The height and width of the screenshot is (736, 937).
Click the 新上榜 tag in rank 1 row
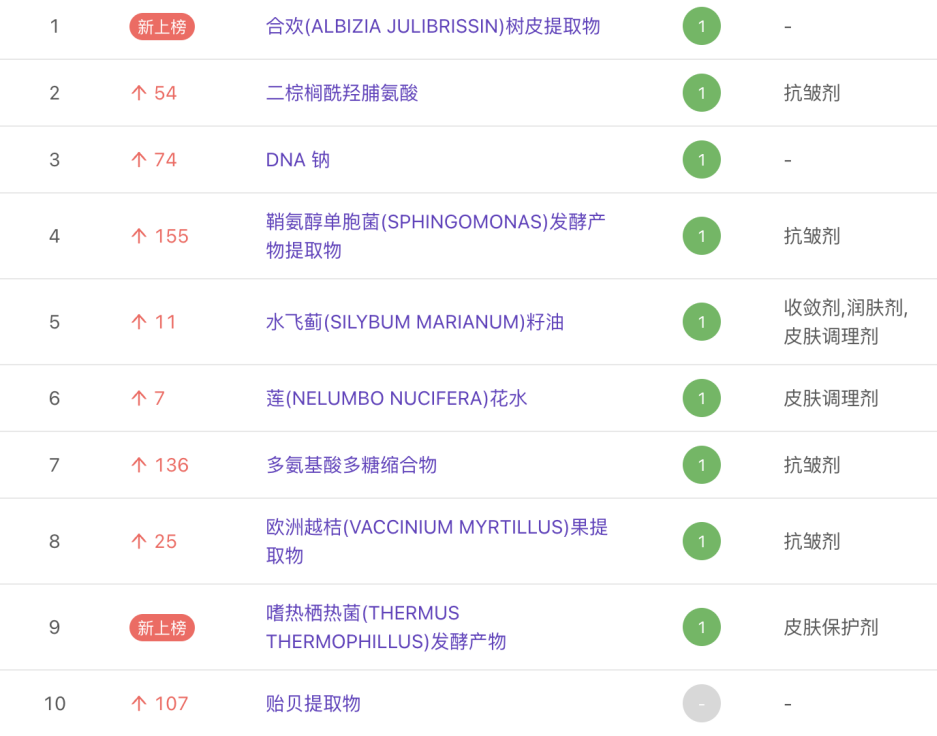click(162, 26)
